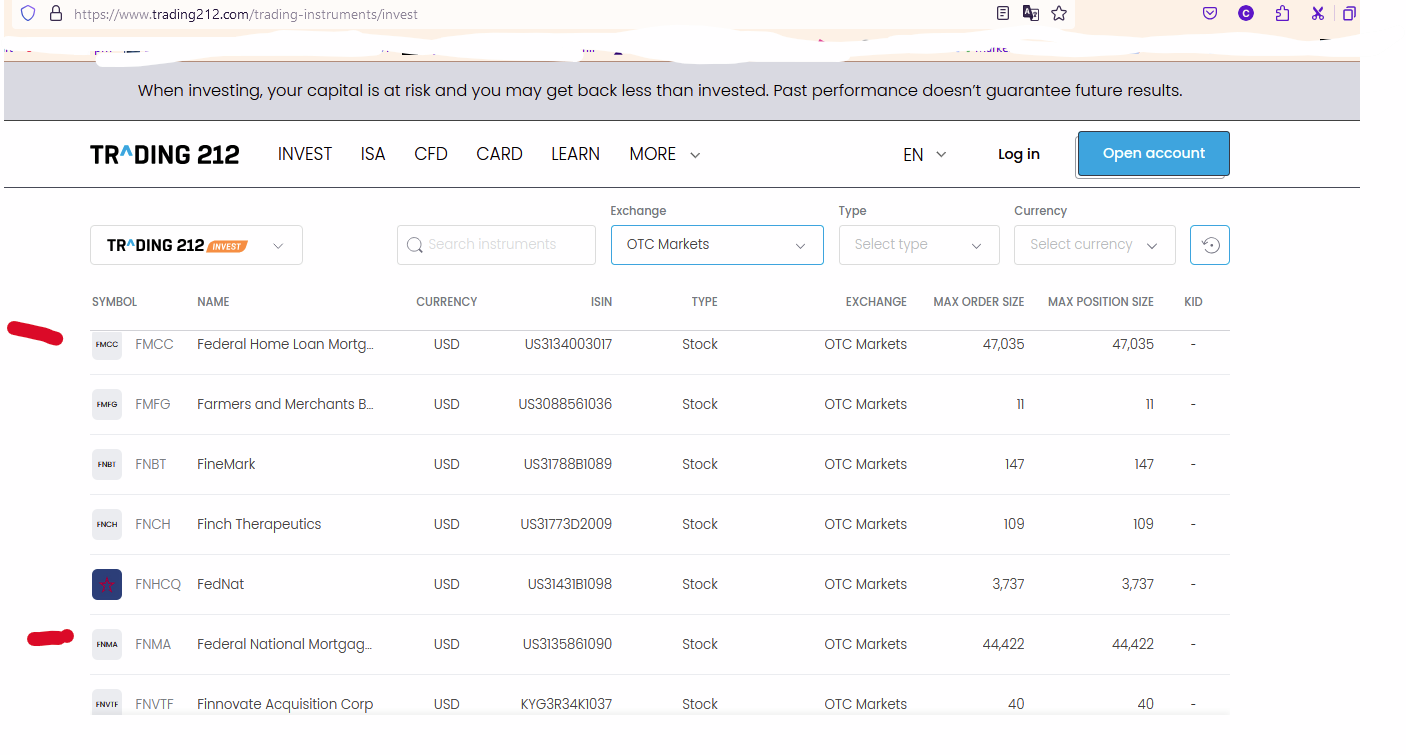Click the FNMA stock logo
Viewport: 1406px width, 755px height.
[x=107, y=644]
